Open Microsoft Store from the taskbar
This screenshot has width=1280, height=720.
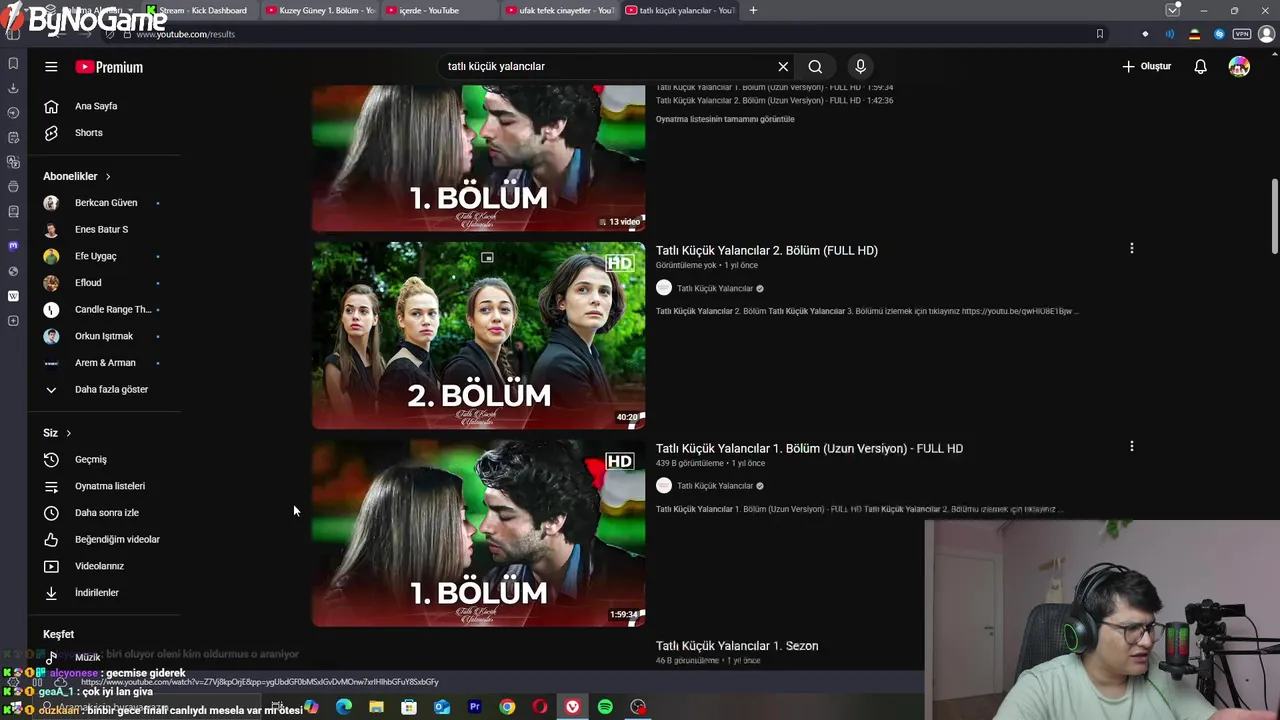tap(409, 707)
